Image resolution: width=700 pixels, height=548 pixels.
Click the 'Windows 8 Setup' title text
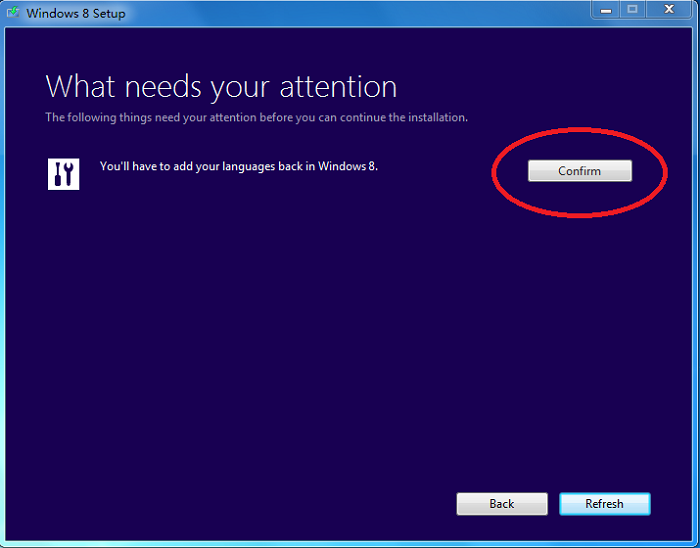75,13
